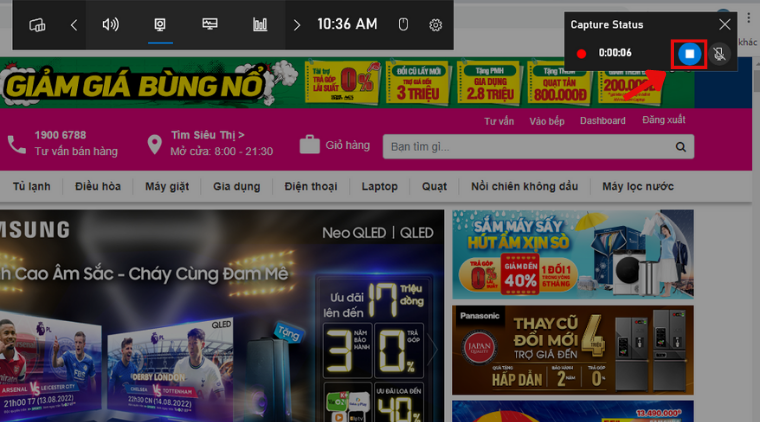Click the Đổi cũ lấy mới 3 triệu tag
Image resolution: width=760 pixels, height=422 pixels.
(418, 83)
